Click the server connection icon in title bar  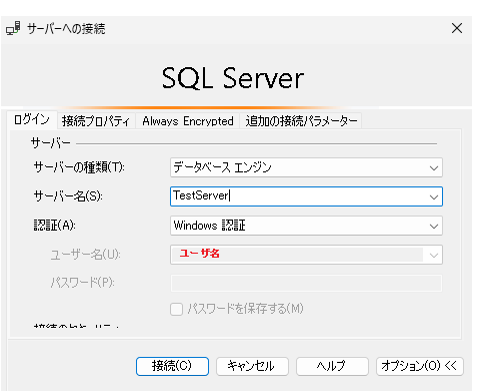click(13, 28)
